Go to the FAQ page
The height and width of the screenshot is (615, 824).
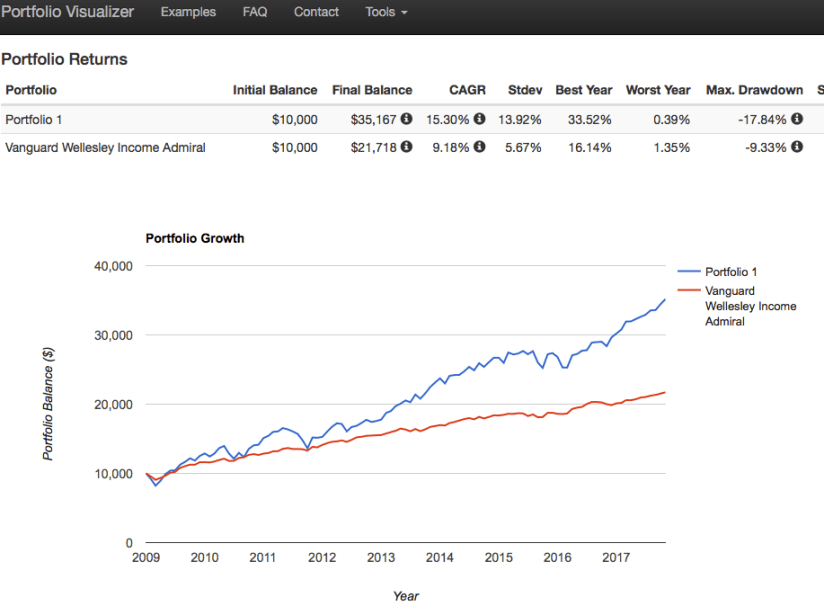[x=255, y=13]
